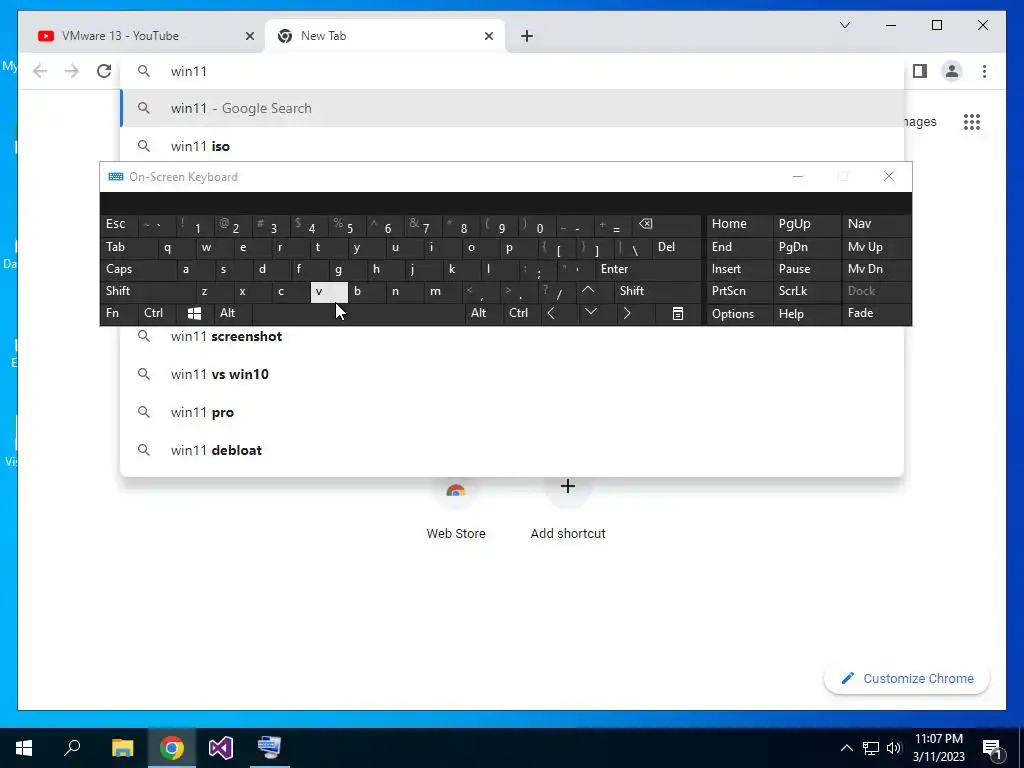Choose the win11 vs win10 suggestion

click(x=512, y=374)
